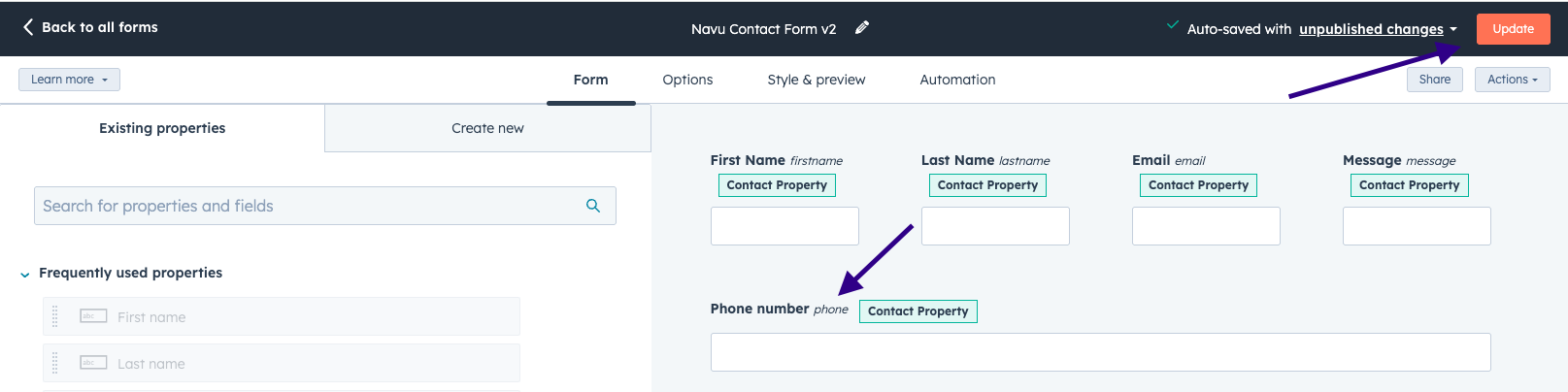Click the orange Update button
This screenshot has width=1568, height=392.
point(1513,29)
